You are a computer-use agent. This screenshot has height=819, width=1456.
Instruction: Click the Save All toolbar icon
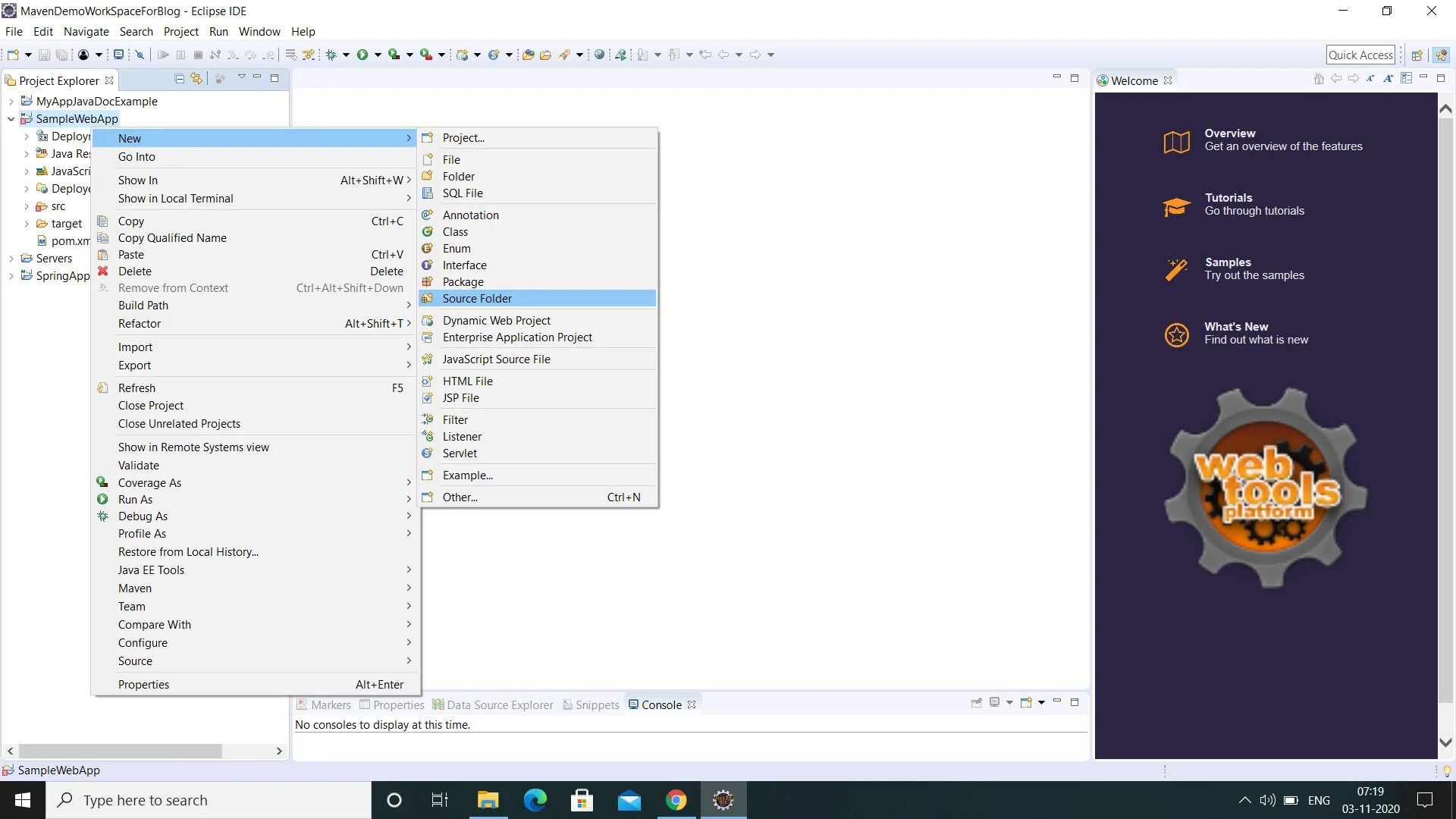click(62, 55)
